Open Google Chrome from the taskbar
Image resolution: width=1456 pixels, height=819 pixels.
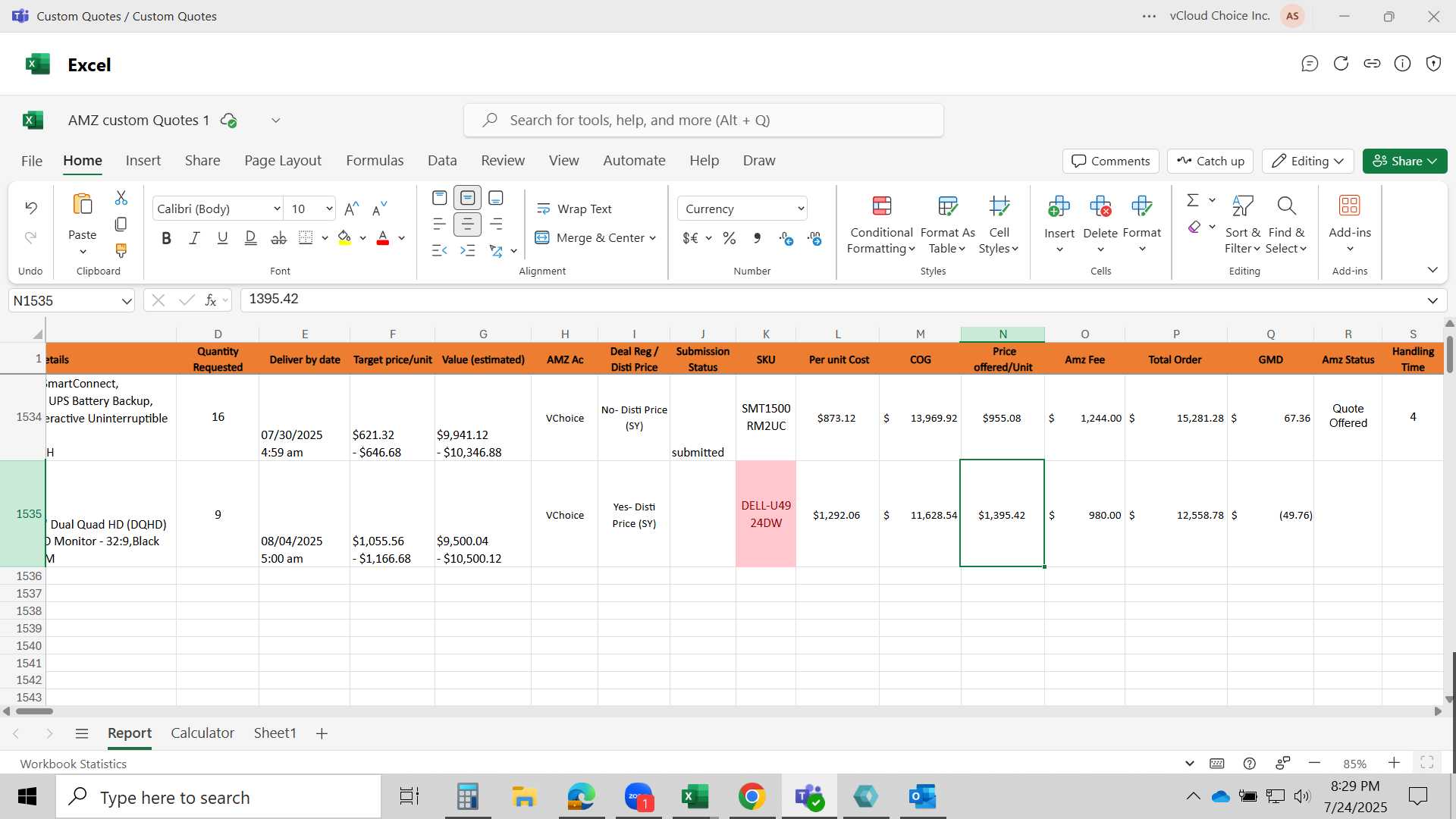point(752,797)
